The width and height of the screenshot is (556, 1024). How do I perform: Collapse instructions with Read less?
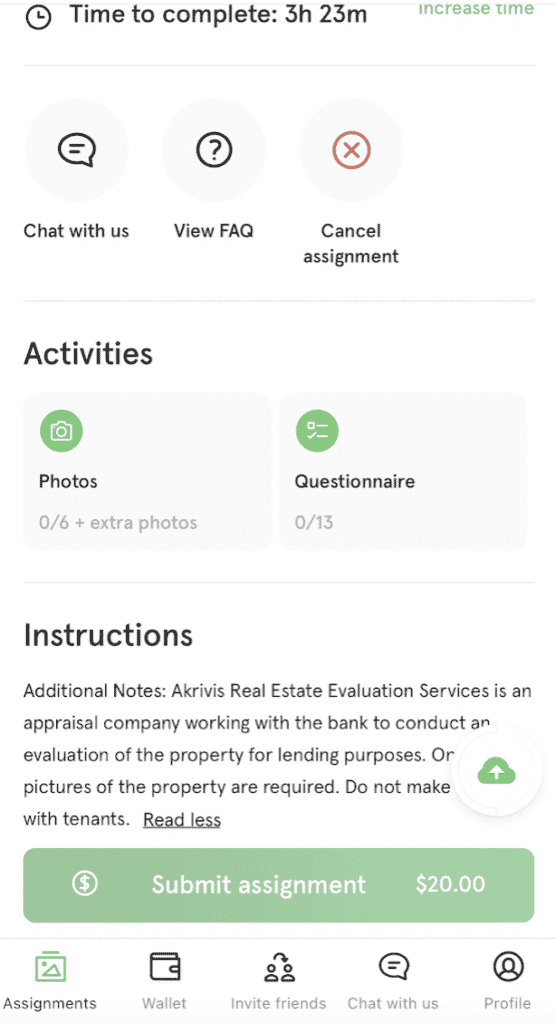point(182,820)
